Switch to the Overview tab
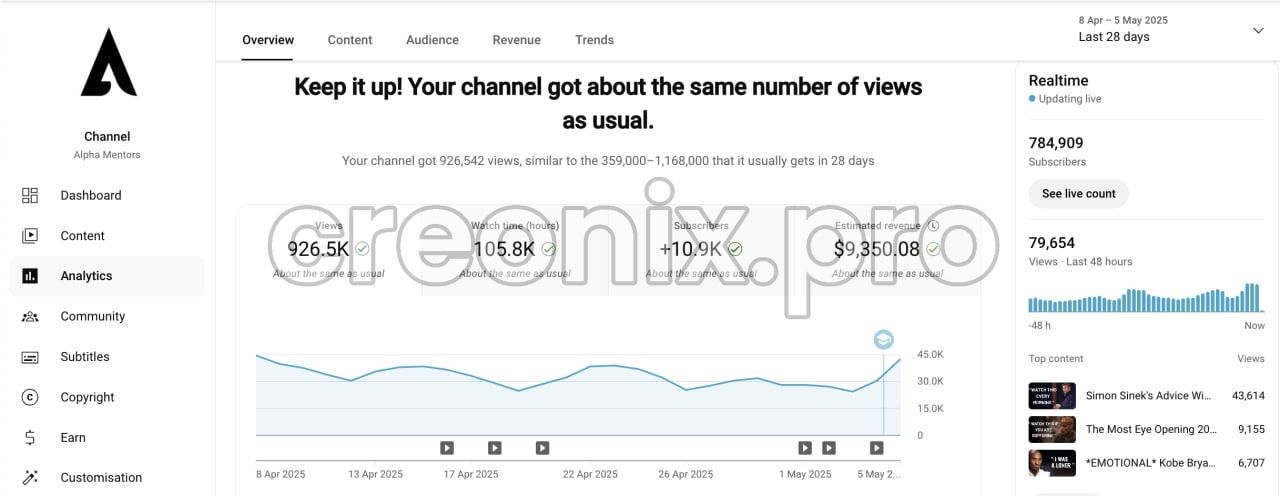The height and width of the screenshot is (496, 1280). pos(268,40)
